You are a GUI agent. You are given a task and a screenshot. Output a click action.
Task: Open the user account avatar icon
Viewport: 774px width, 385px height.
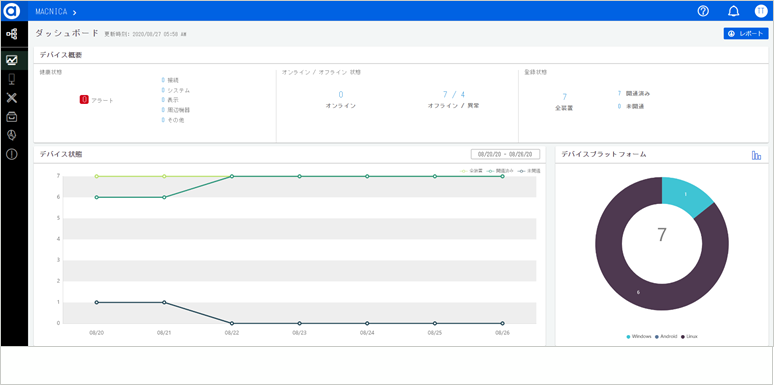click(x=761, y=11)
